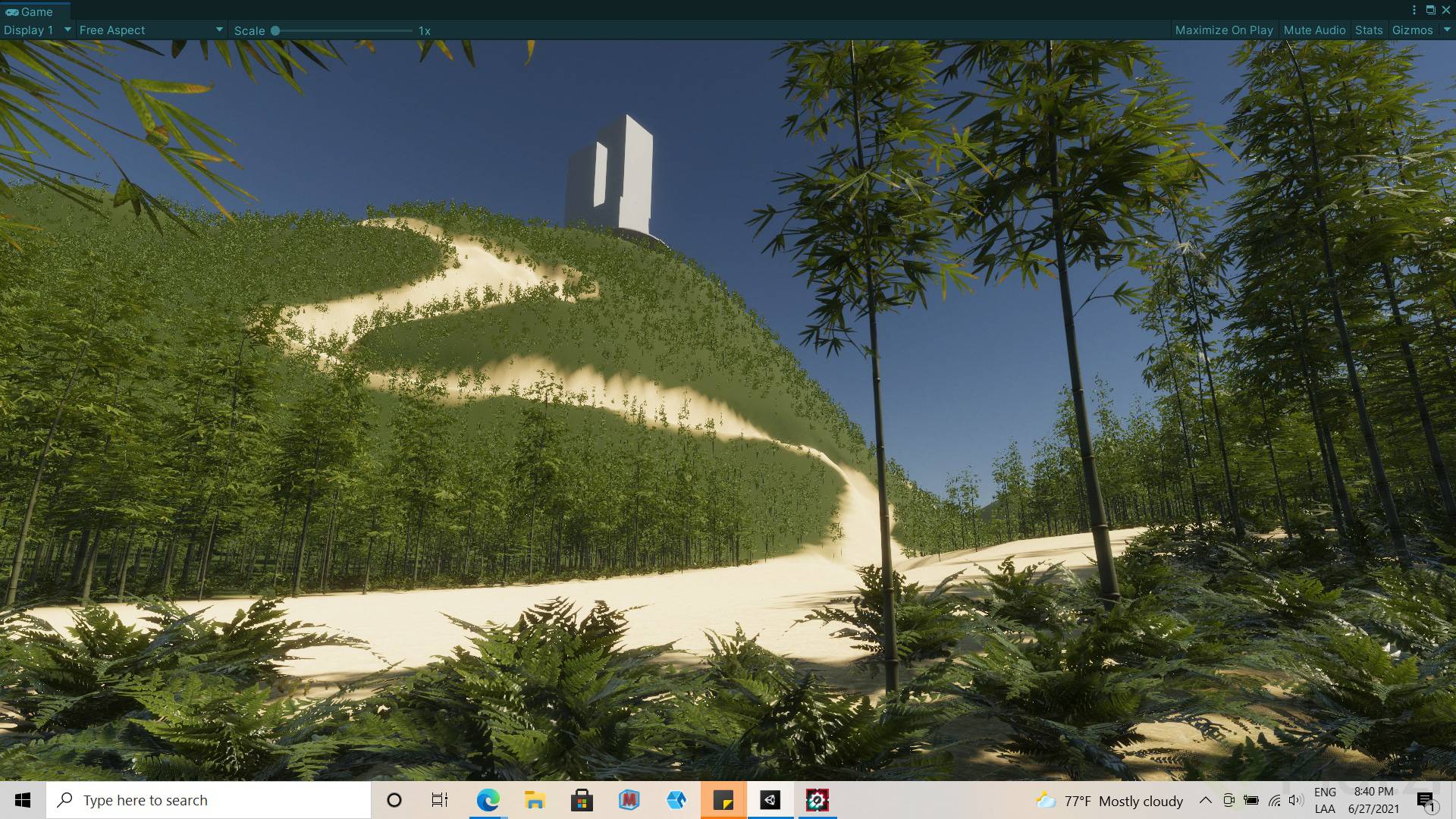Open Unity editor from taskbar
1456x819 pixels.
770,800
